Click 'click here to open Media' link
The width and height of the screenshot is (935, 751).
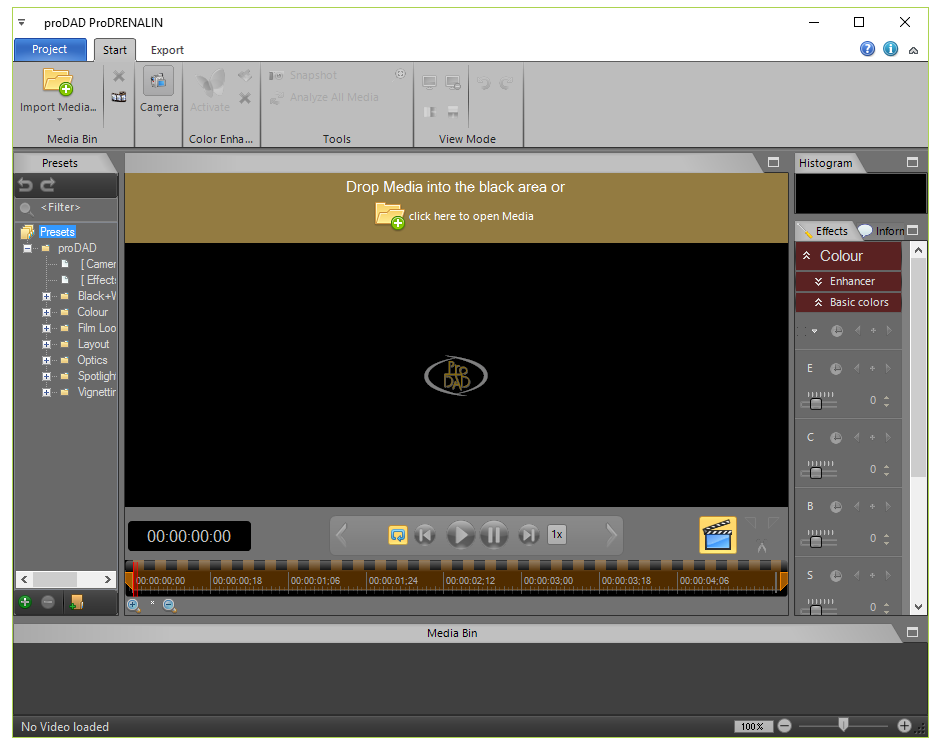pos(471,217)
